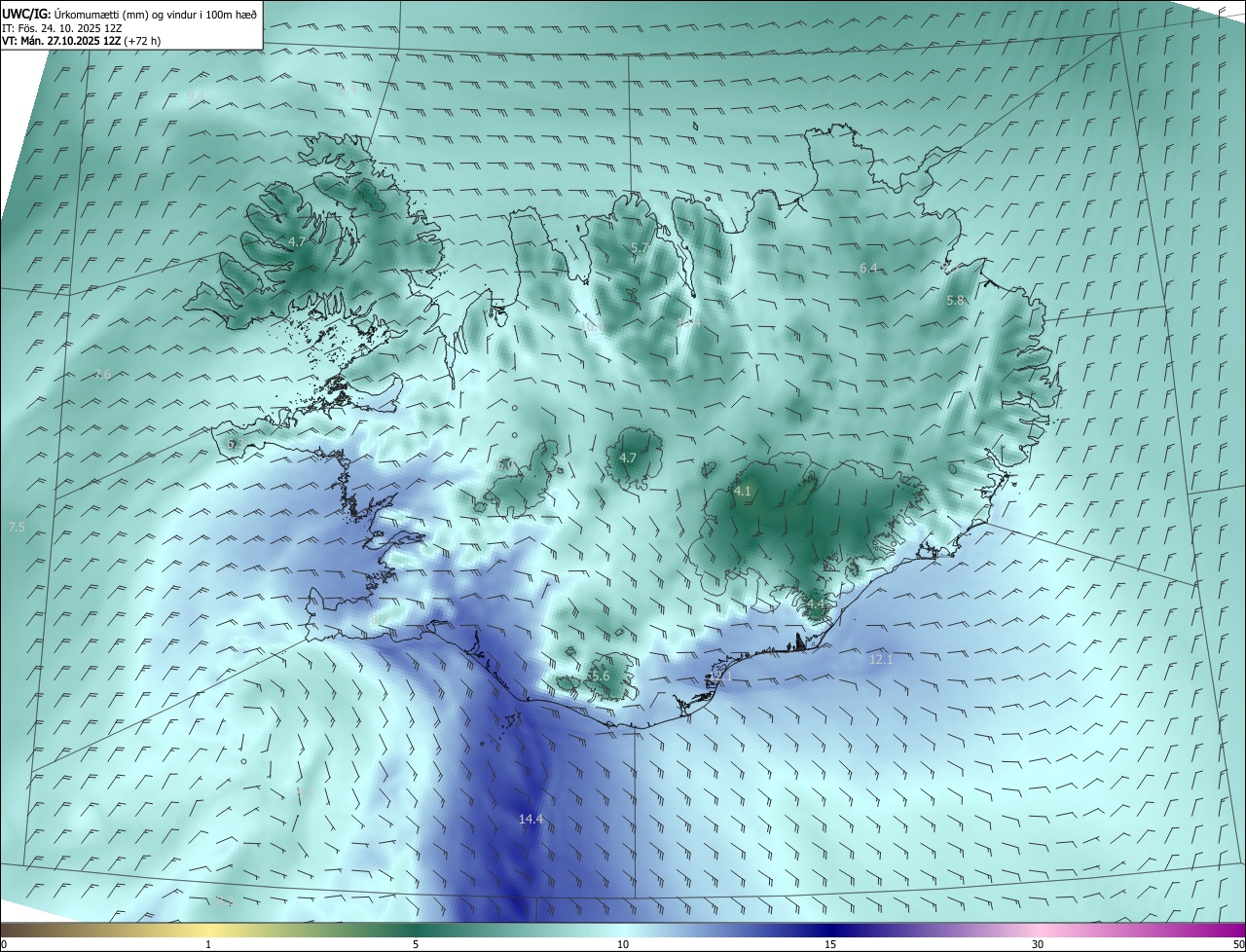Click the 7.5 value at the left map edge
Viewport: 1246px width, 952px height.
click(x=17, y=527)
